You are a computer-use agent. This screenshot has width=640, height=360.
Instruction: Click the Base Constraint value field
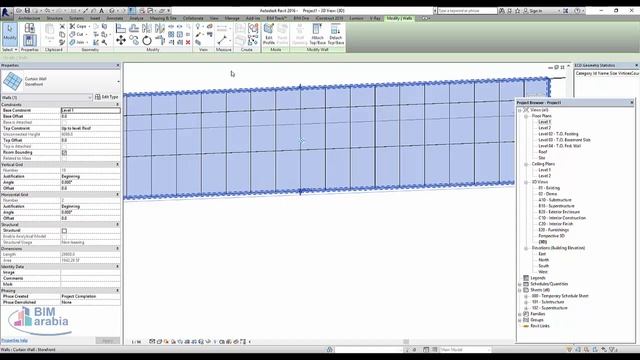tap(91, 110)
